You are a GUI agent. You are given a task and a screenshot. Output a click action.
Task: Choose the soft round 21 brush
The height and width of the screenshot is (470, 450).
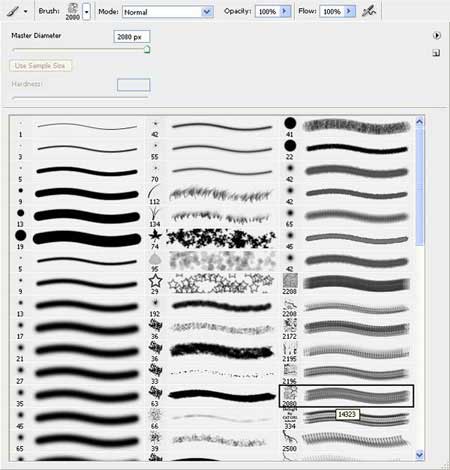point(77,352)
